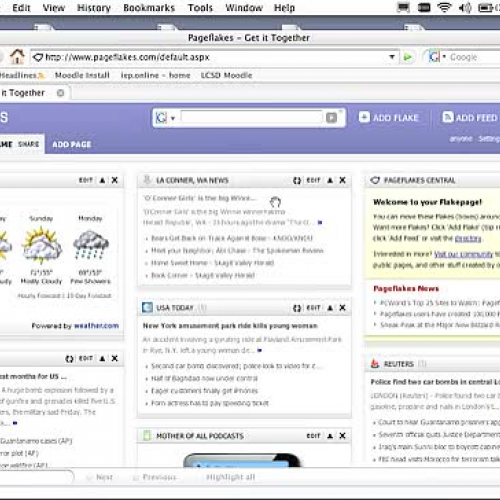500x500 pixels.
Task: Open the iep.online - home bookmark
Action: click(155, 75)
